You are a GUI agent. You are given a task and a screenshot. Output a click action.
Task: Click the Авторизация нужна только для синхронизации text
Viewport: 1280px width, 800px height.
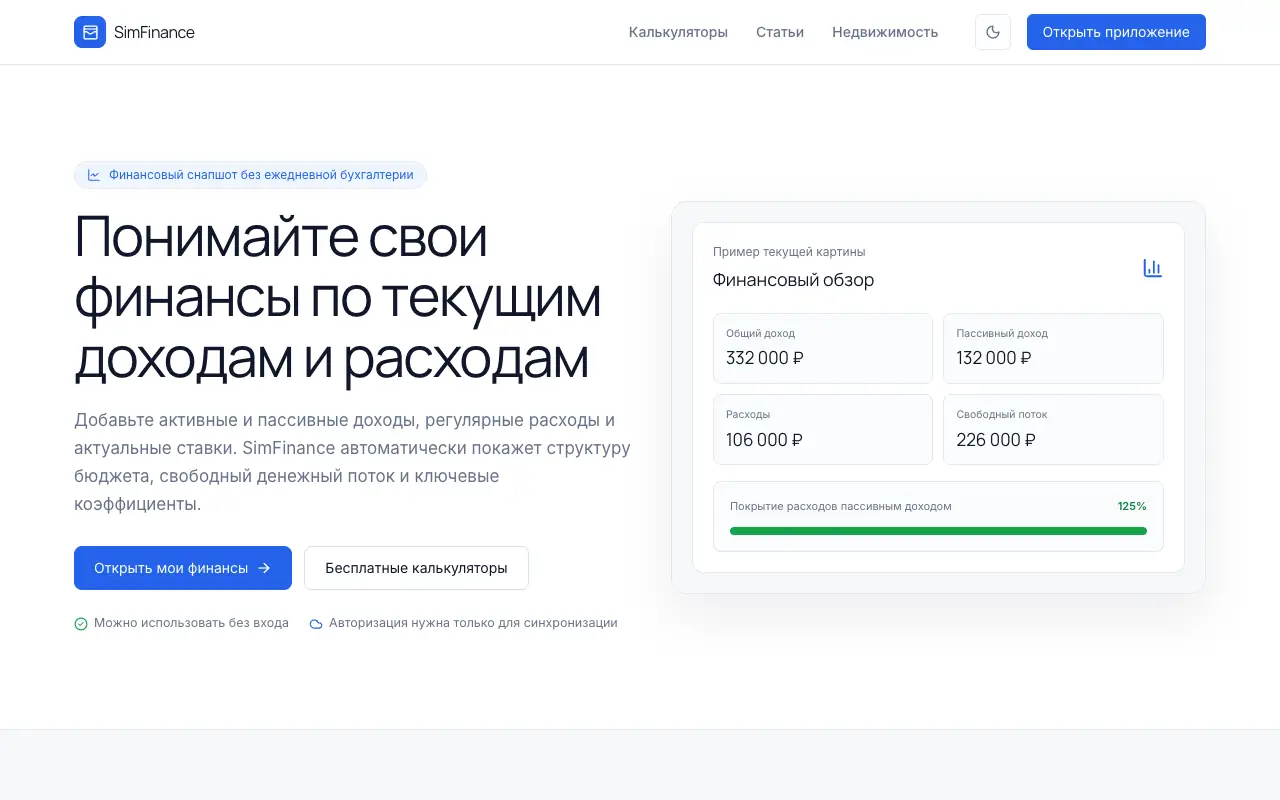click(473, 623)
